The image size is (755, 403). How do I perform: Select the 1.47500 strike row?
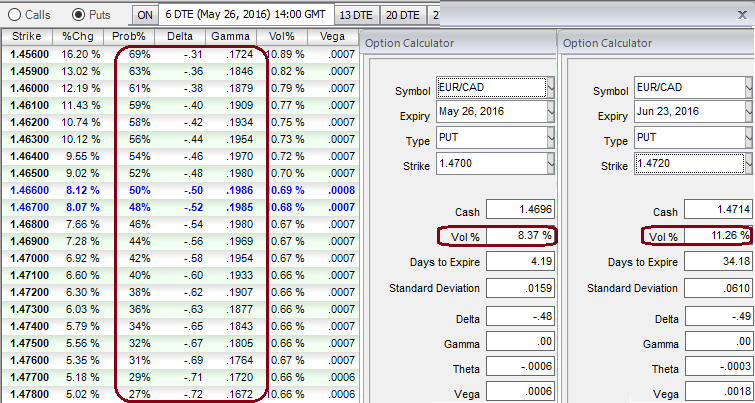coord(180,343)
